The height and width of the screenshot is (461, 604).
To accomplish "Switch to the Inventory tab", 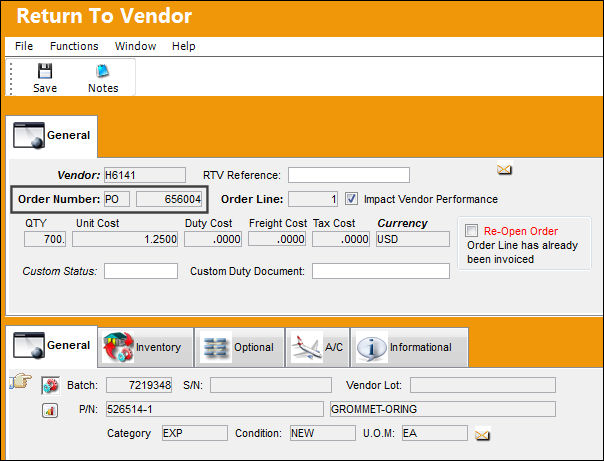I will (x=146, y=347).
